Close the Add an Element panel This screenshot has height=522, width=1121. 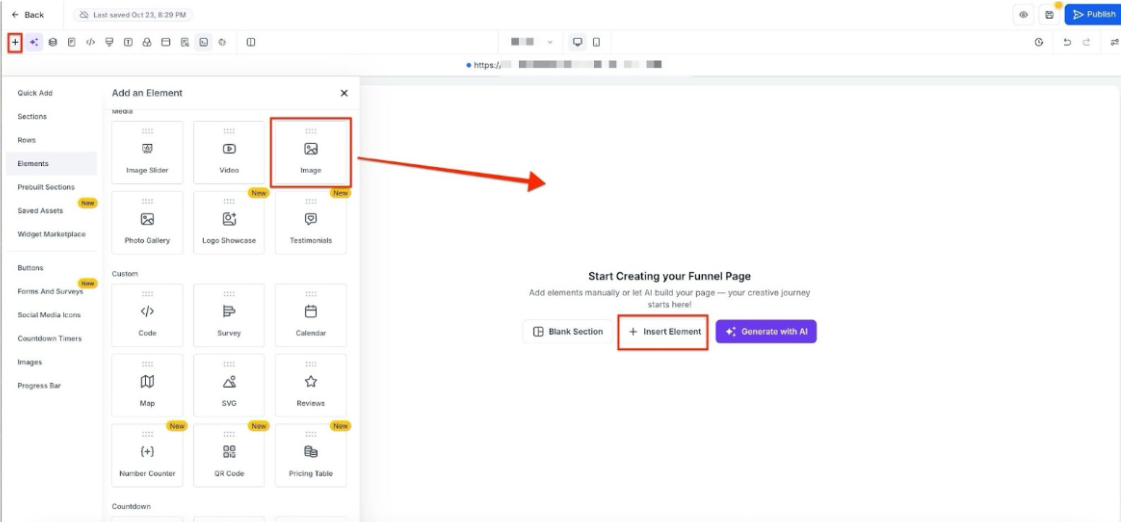coord(344,93)
